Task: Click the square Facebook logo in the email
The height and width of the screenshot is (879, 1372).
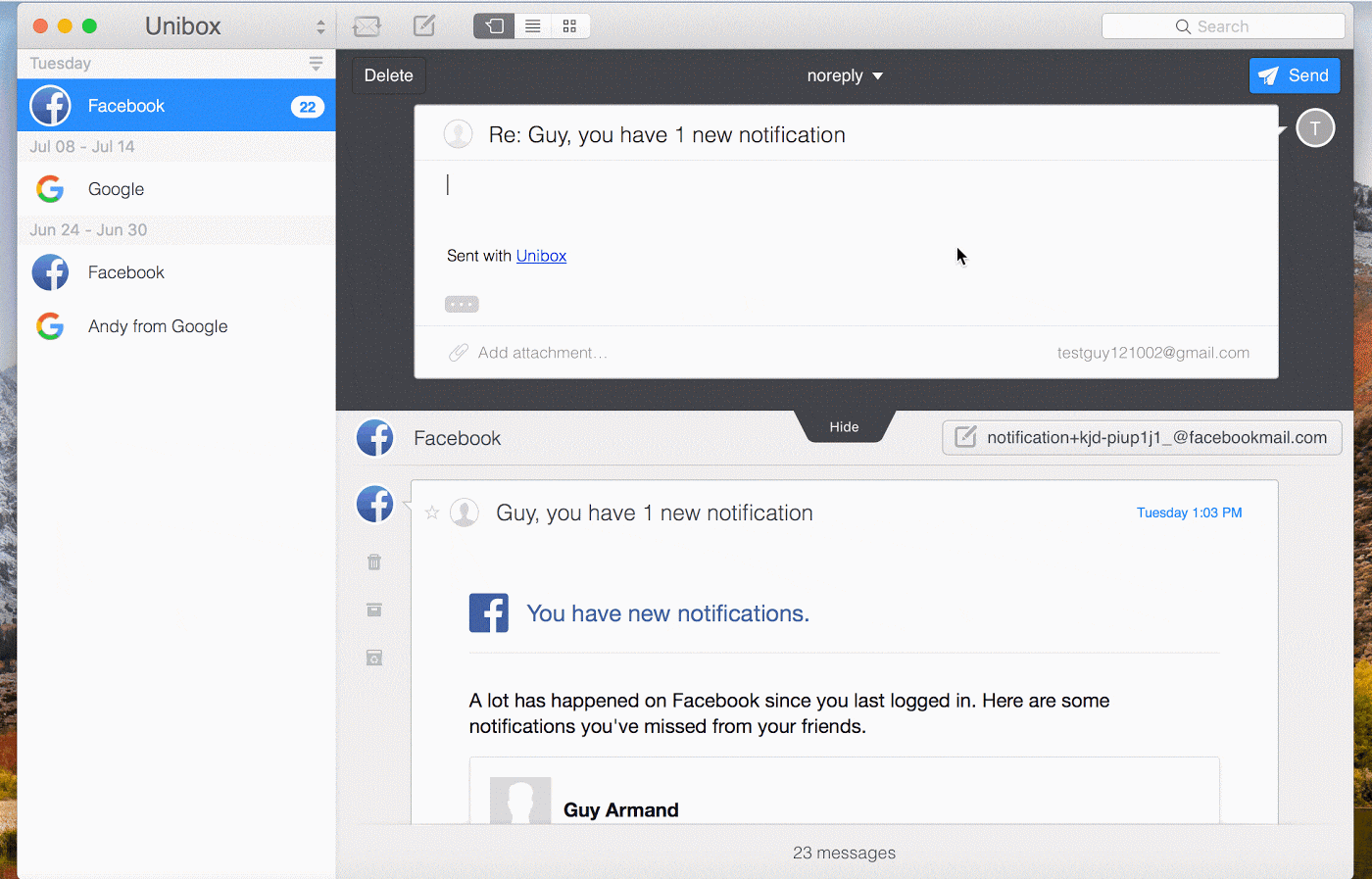Action: [x=489, y=613]
